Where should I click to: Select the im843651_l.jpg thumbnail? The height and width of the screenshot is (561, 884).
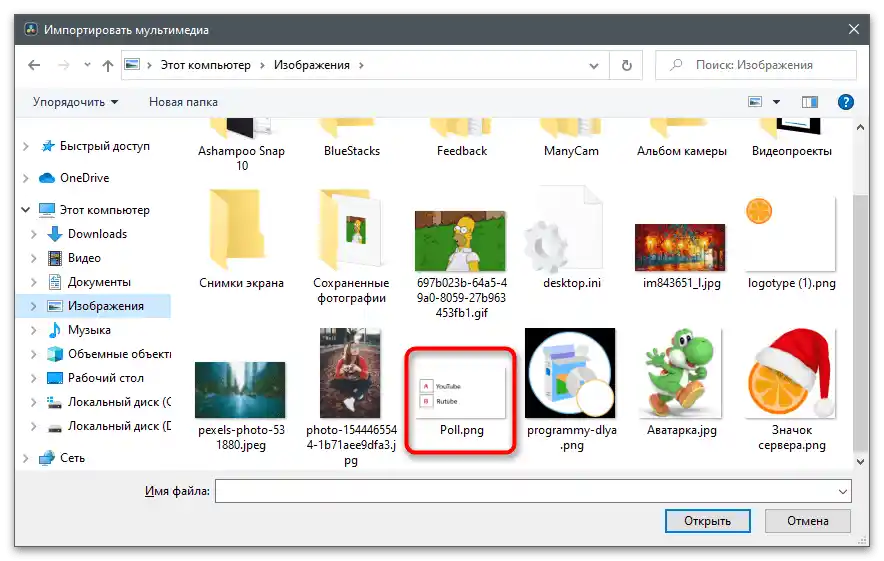[680, 248]
